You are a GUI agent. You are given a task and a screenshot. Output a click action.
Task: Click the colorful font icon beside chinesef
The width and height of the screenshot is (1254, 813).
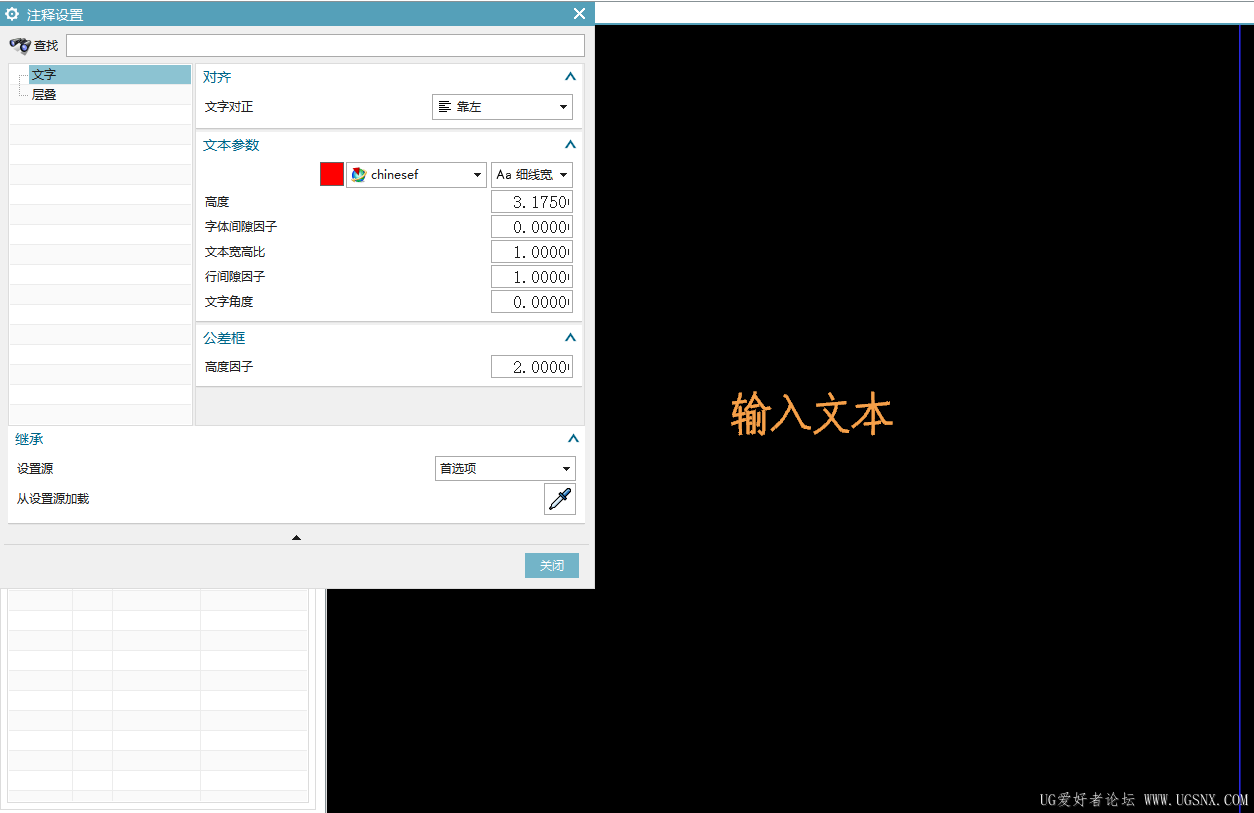pos(358,174)
